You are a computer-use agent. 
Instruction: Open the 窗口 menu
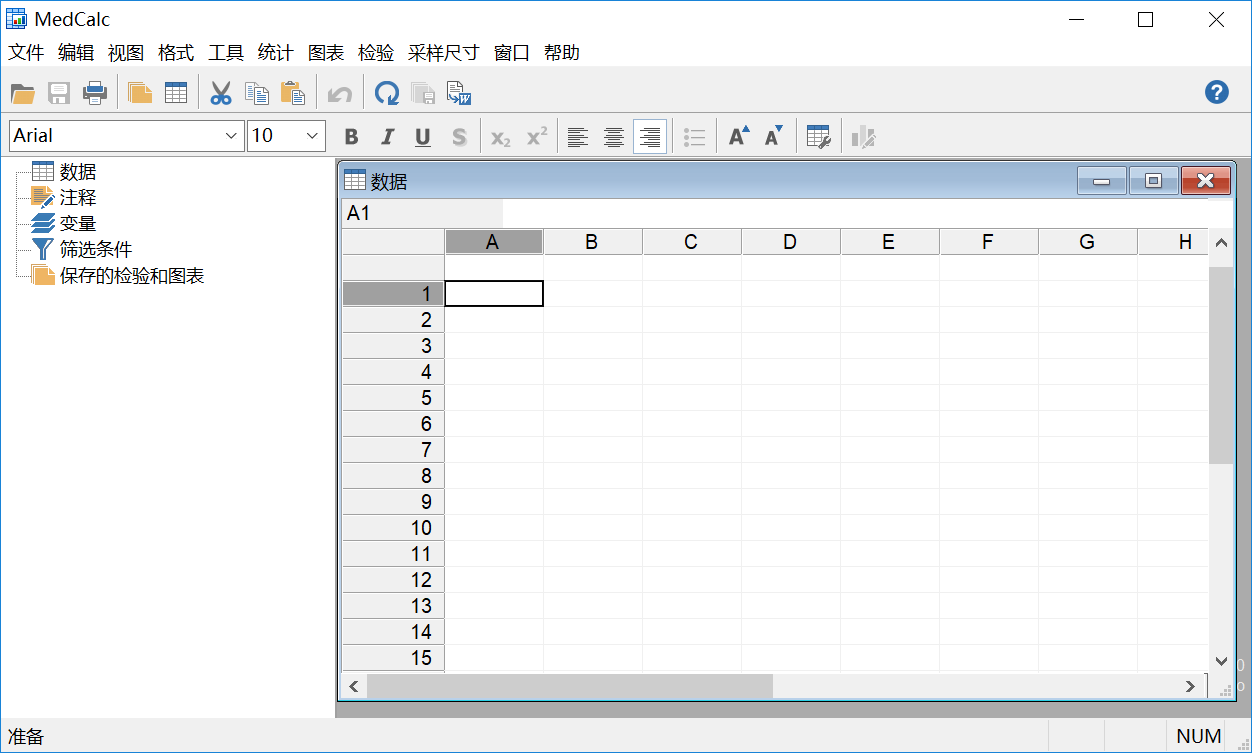point(512,53)
